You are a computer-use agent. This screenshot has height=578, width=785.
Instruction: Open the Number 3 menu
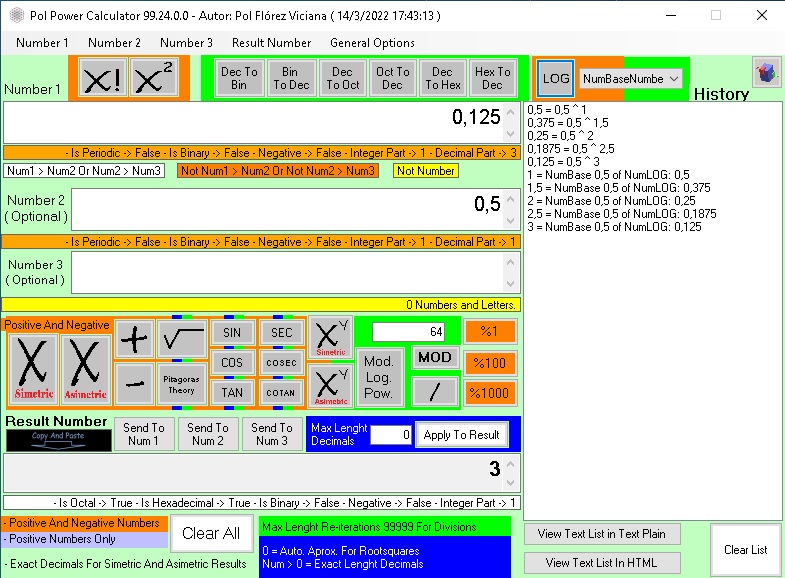pyautogui.click(x=186, y=43)
